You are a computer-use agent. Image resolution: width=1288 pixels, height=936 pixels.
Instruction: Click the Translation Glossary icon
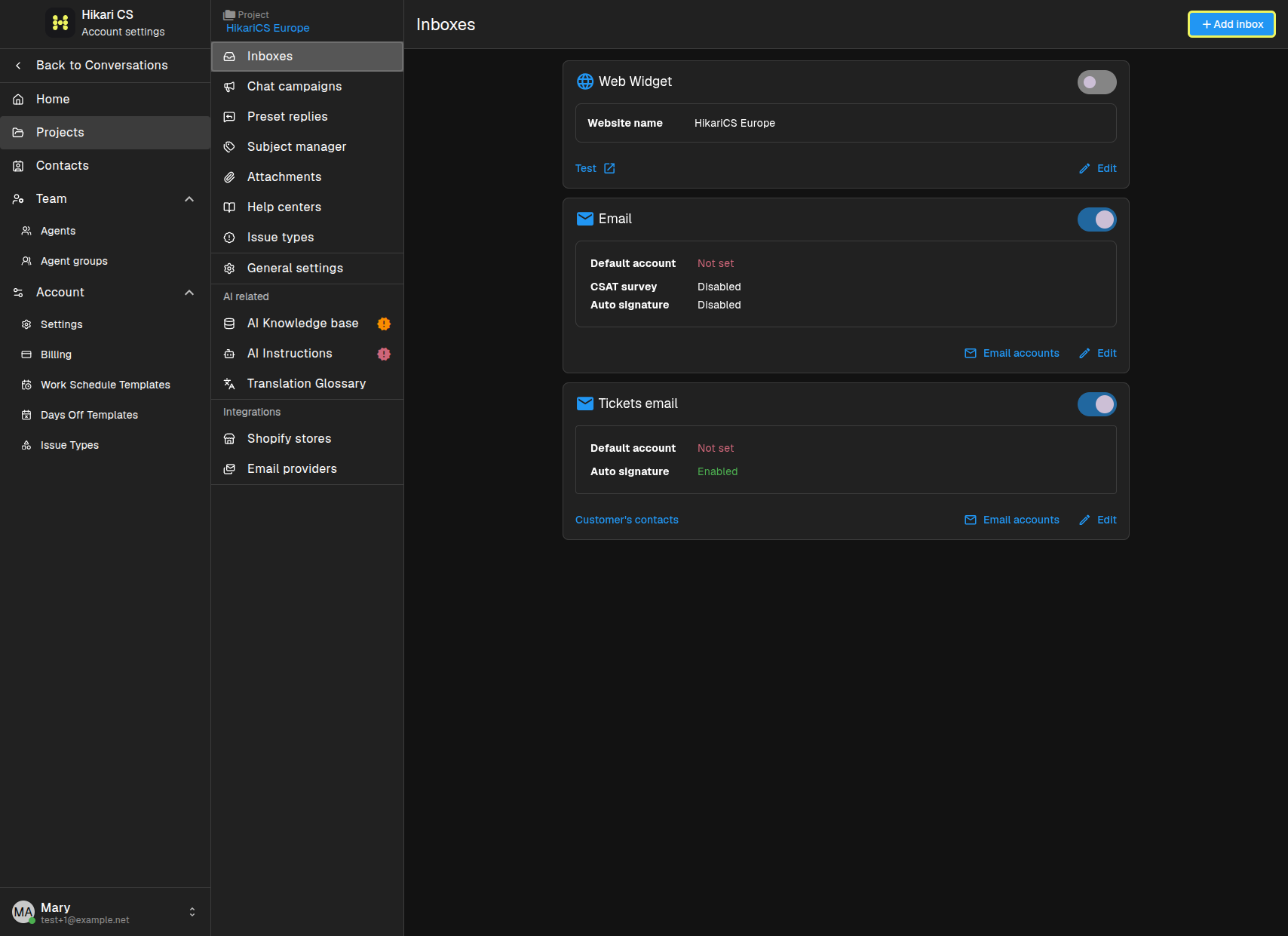pos(229,384)
